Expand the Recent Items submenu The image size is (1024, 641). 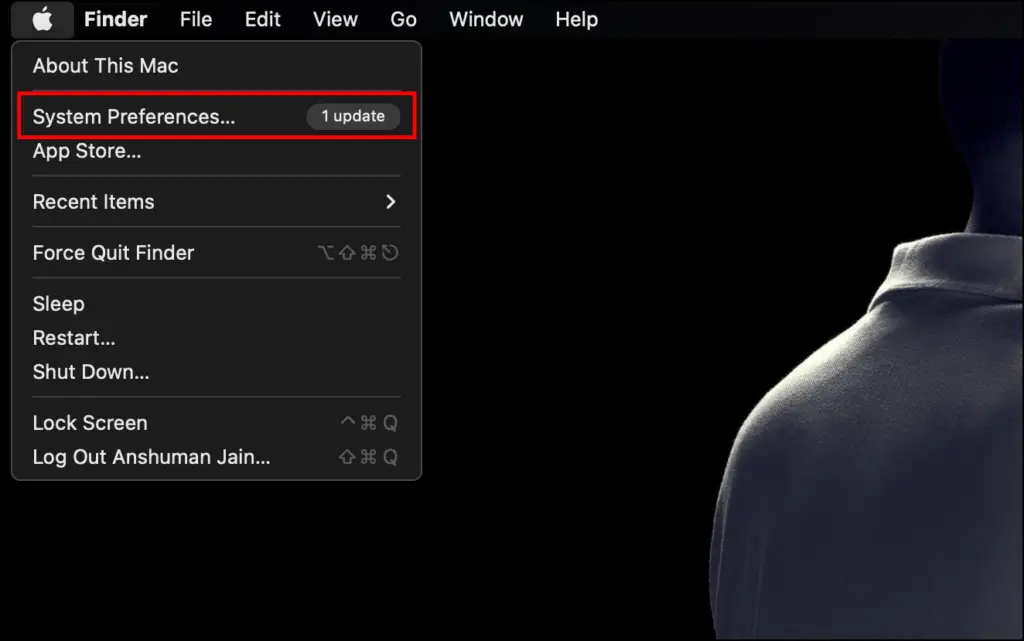coord(216,202)
